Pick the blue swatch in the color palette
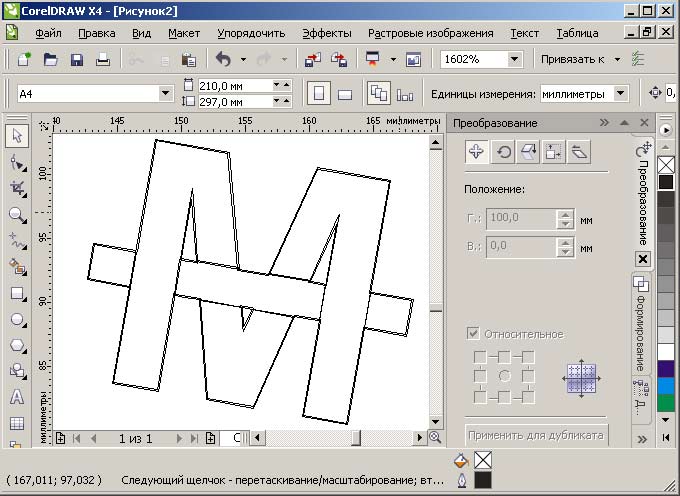Viewport: 680px width, 496px height. click(666, 385)
